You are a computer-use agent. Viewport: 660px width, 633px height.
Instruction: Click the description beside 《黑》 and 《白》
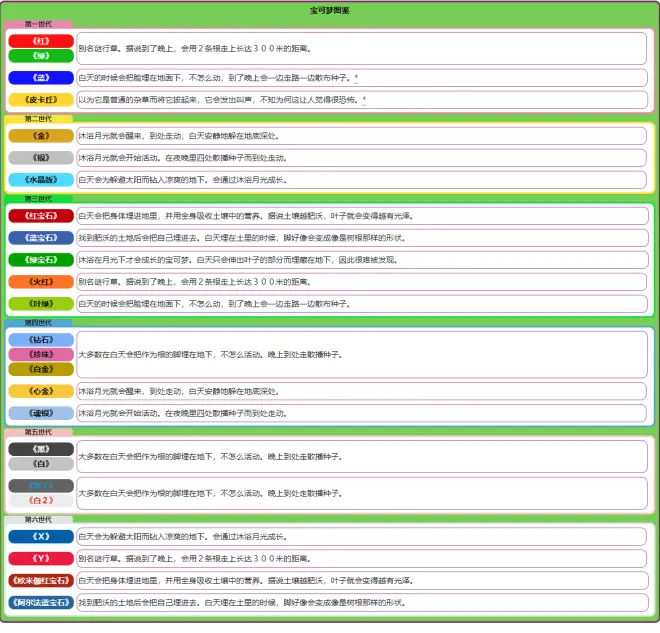[210, 457]
